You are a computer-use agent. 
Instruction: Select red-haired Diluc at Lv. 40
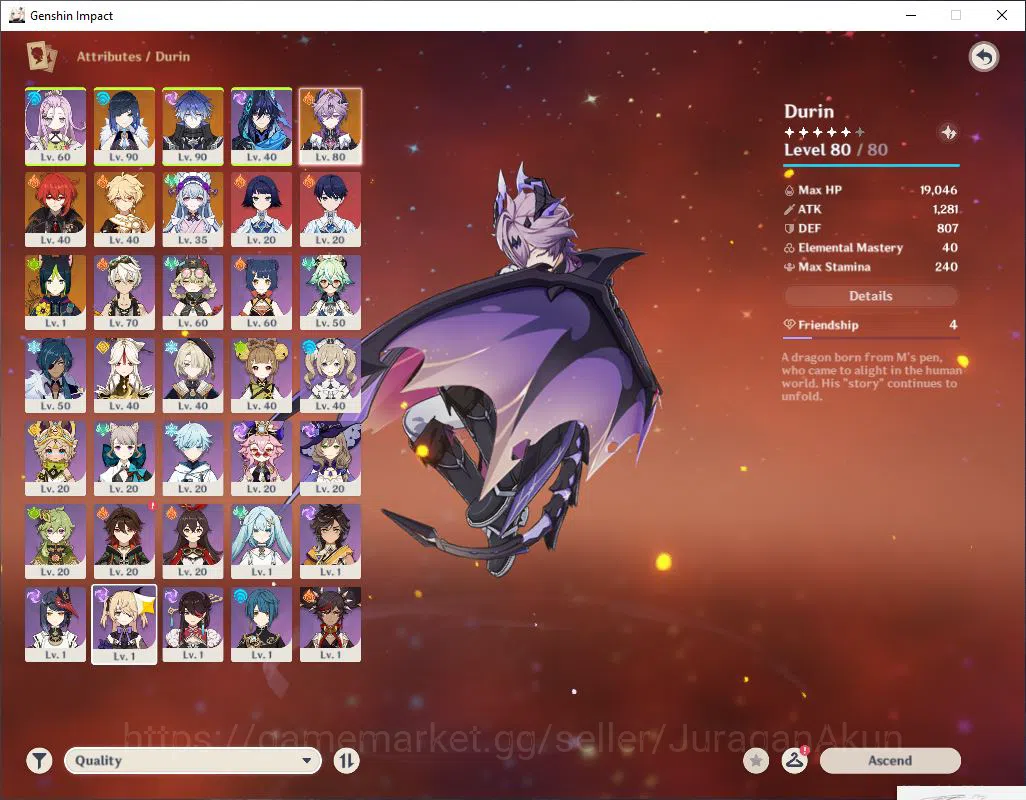(56, 209)
